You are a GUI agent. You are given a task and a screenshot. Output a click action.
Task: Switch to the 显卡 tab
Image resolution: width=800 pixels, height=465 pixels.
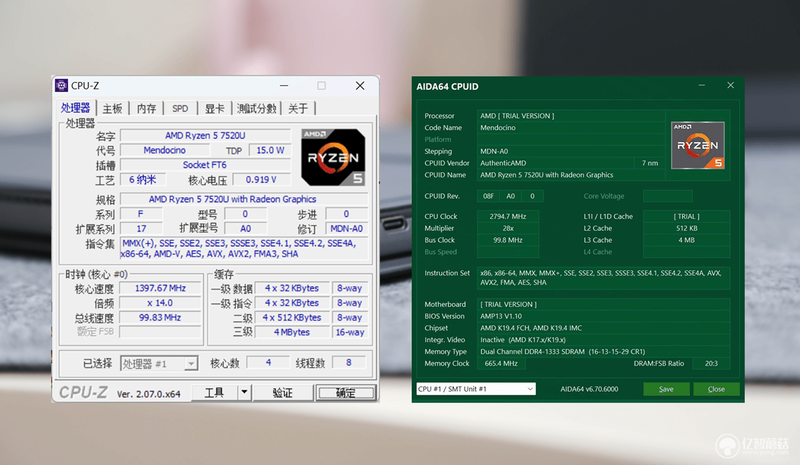coord(214,109)
